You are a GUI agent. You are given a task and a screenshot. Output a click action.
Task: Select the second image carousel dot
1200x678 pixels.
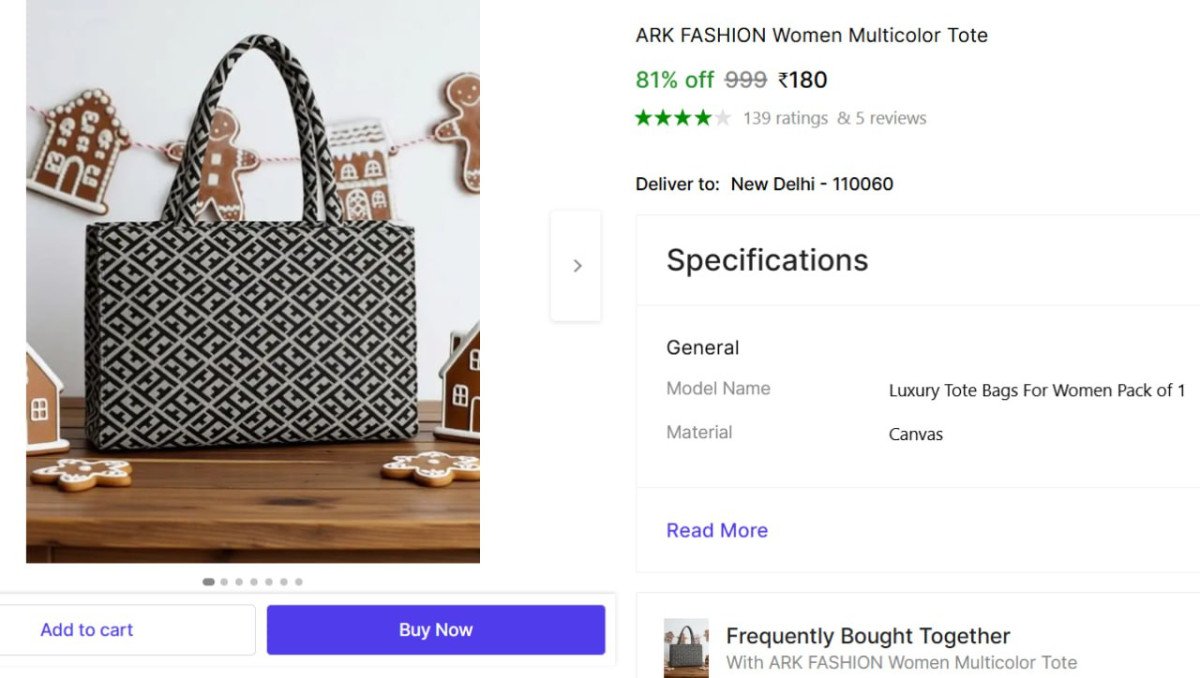coord(224,581)
